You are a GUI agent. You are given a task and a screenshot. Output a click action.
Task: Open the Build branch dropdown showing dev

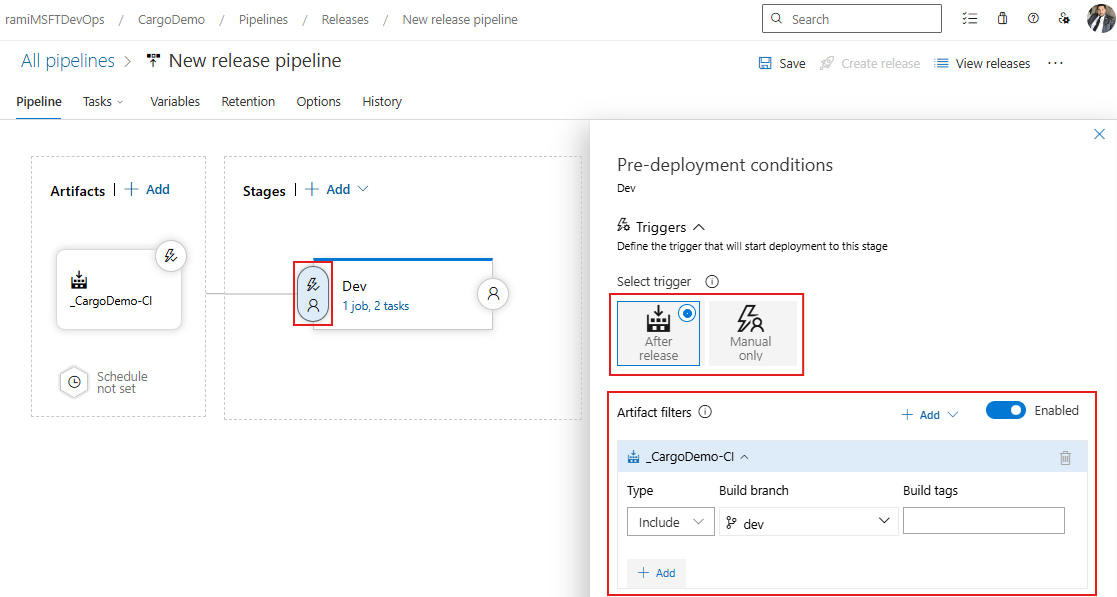coord(808,520)
